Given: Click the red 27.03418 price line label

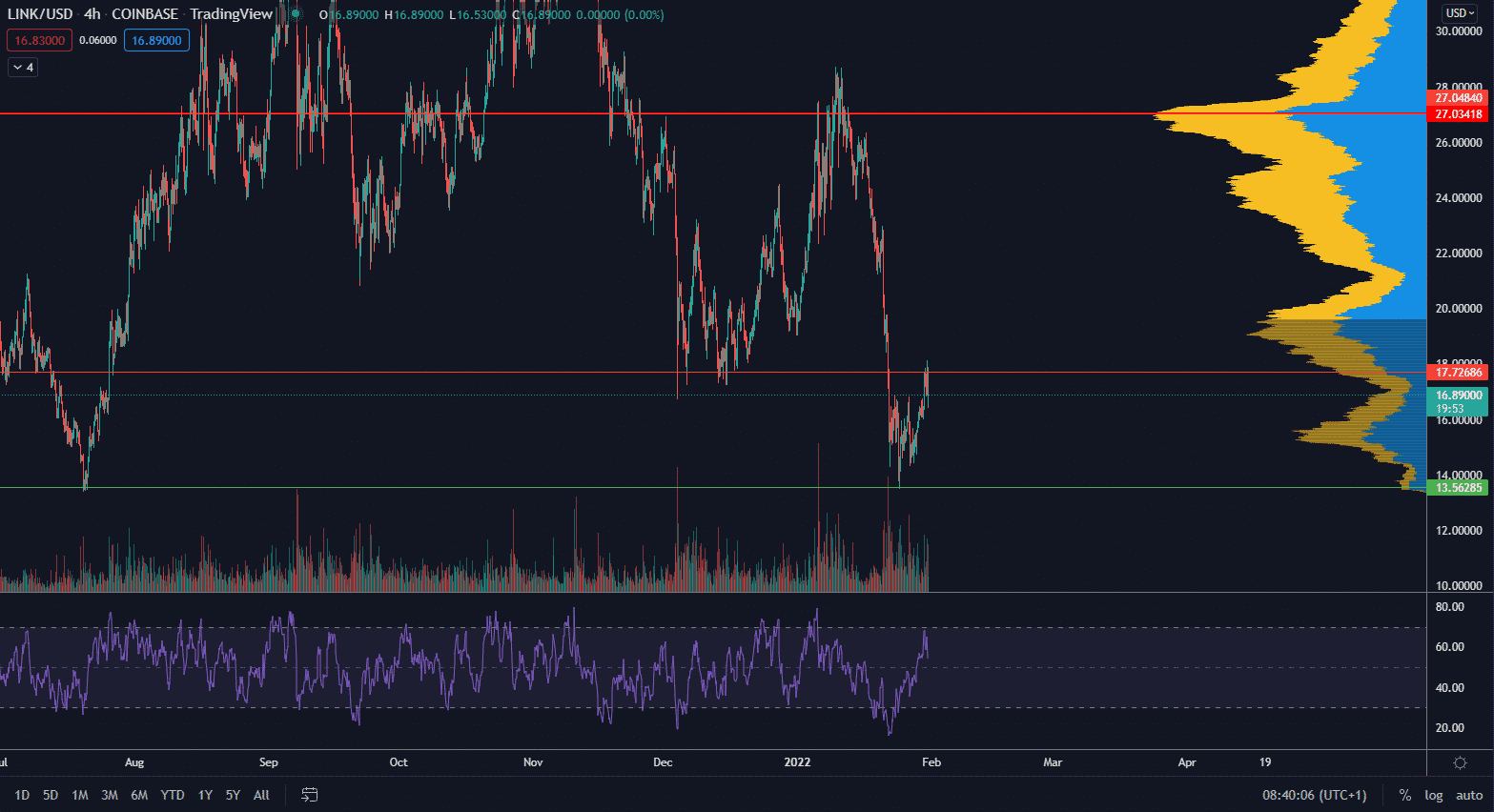Looking at the screenshot, I should click(x=1460, y=114).
